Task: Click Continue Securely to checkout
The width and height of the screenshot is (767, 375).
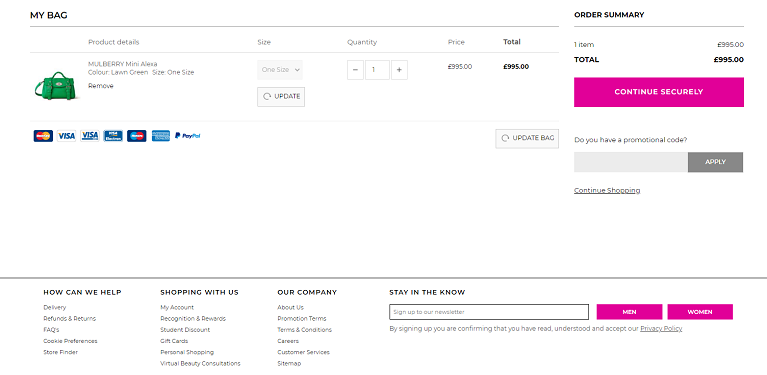Action: click(x=659, y=92)
